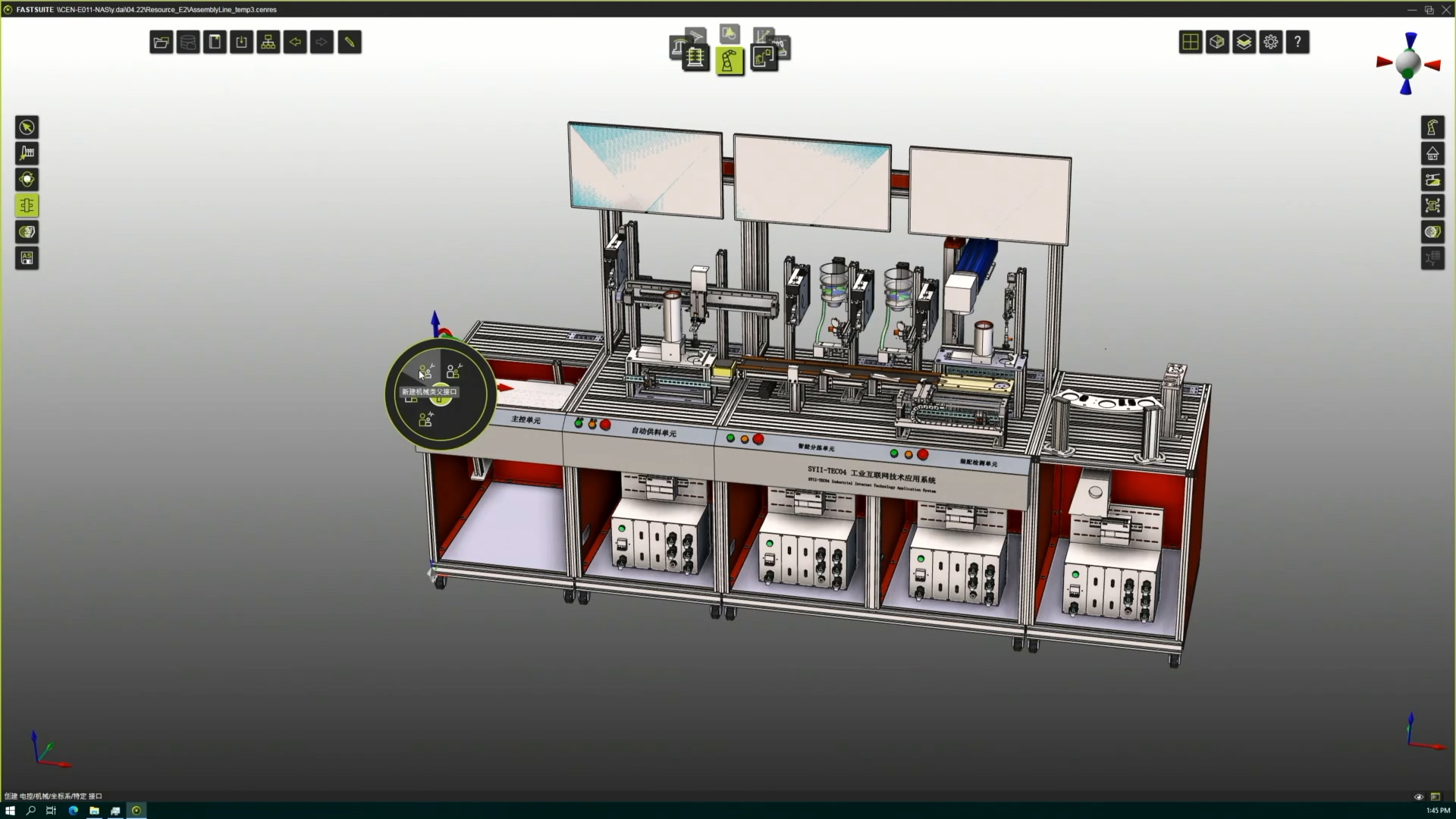Click the layers stack icon top right
The image size is (1456, 819).
pos(1244,42)
